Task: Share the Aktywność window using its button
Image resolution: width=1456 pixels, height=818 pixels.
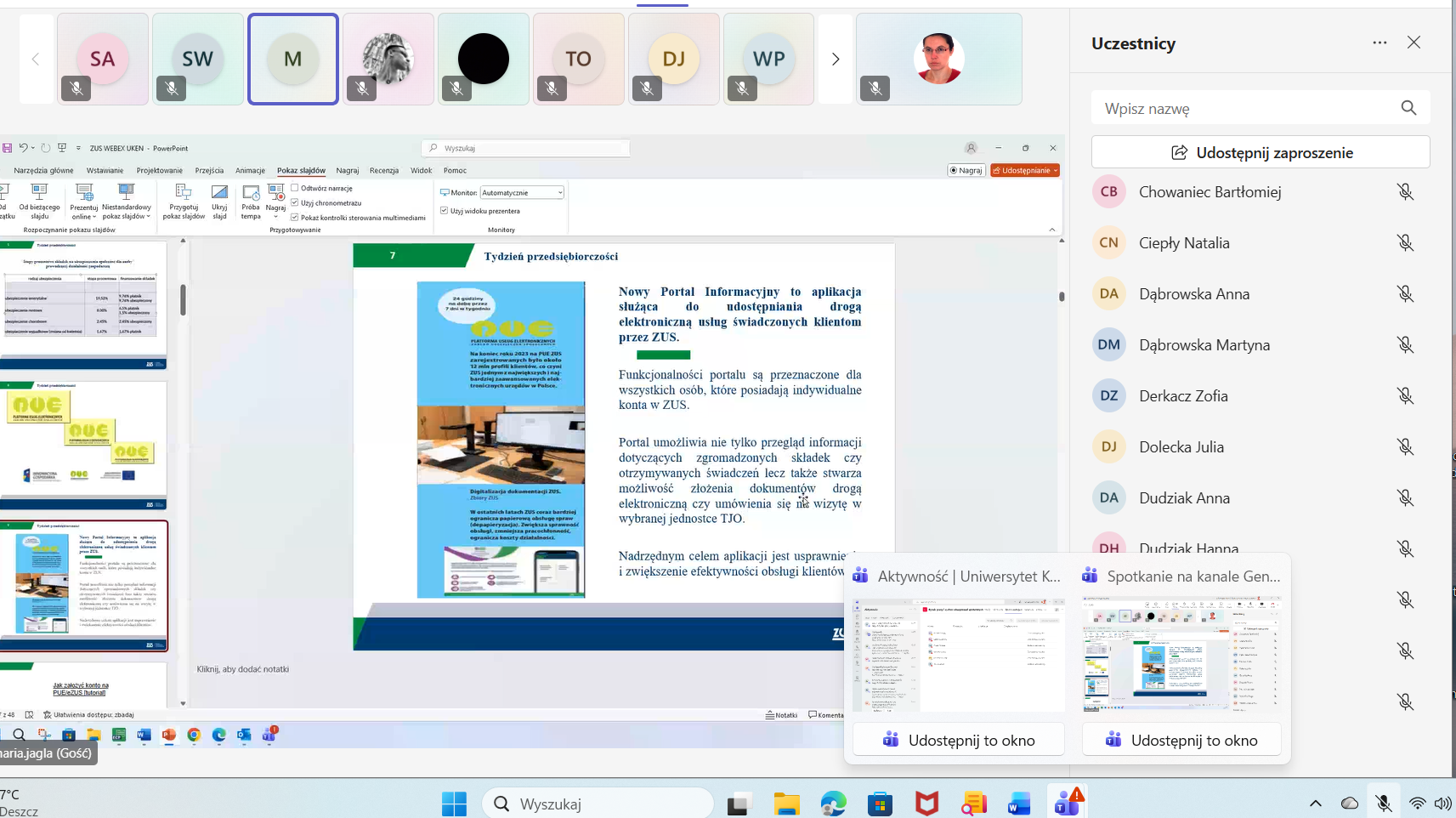Action: (x=959, y=740)
